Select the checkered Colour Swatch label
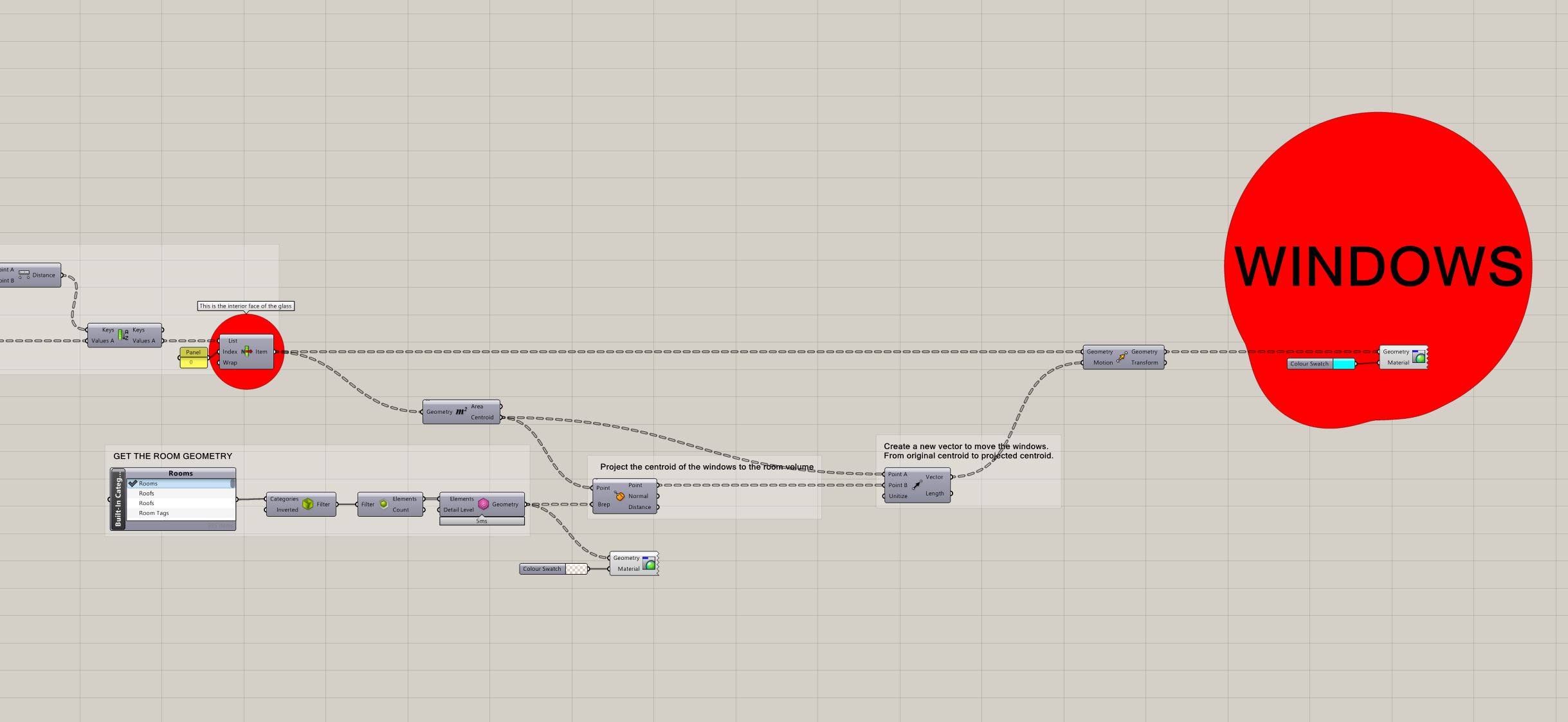This screenshot has height=722, width=1568. coord(542,569)
